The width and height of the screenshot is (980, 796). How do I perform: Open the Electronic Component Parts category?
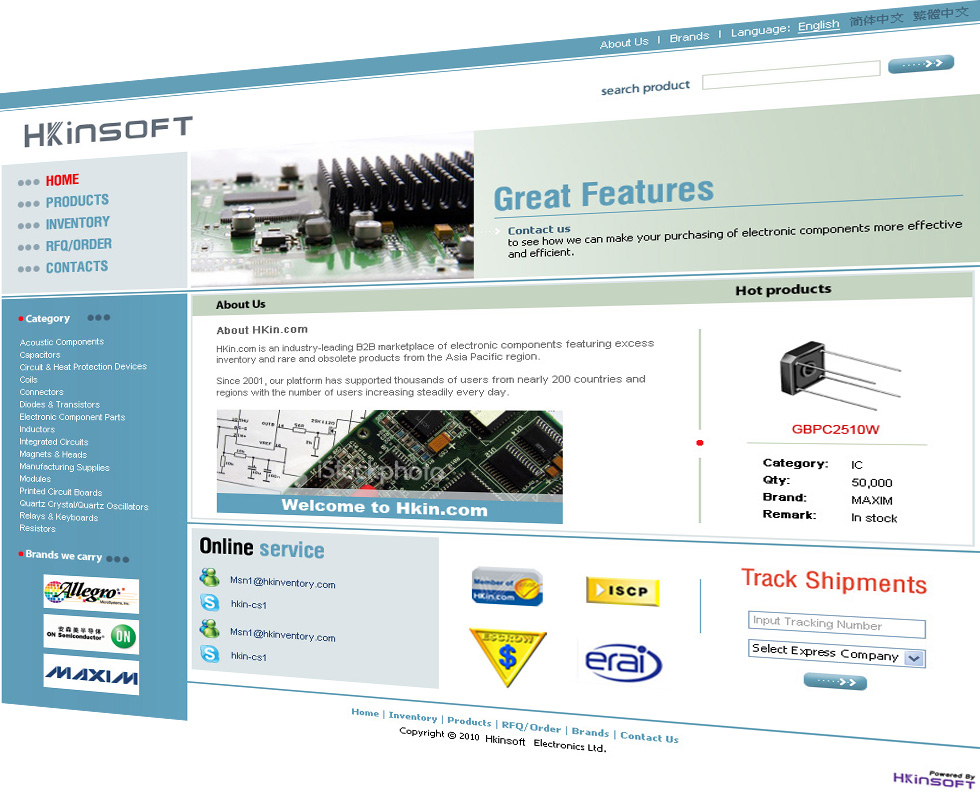pyautogui.click(x=72, y=417)
